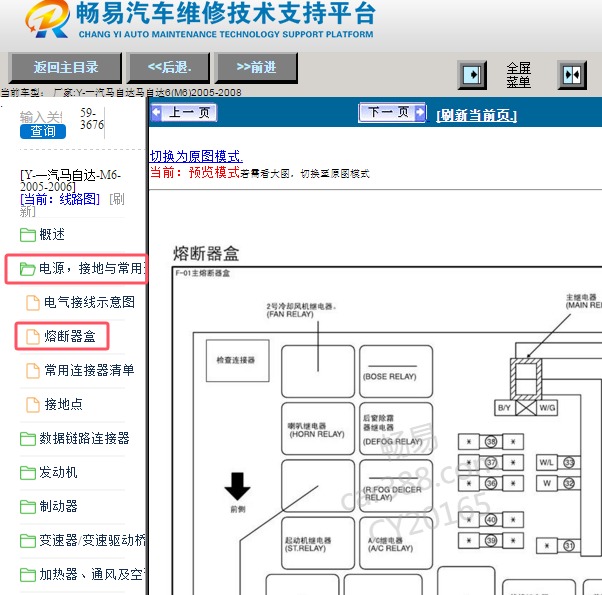Click the Chang Yi platform logo
Screen dimensions: 602x595
[x=48, y=19]
